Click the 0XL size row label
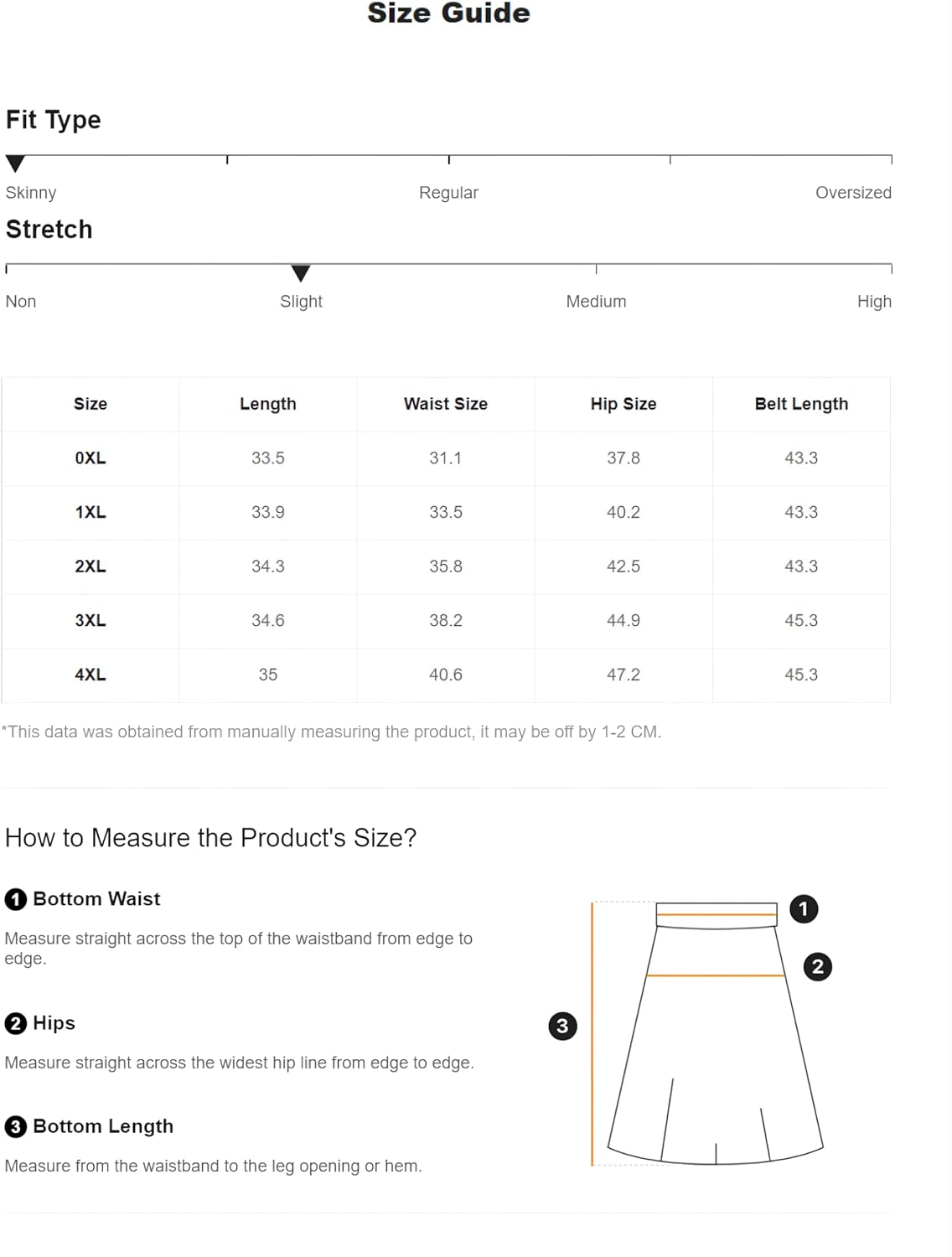 click(x=91, y=458)
